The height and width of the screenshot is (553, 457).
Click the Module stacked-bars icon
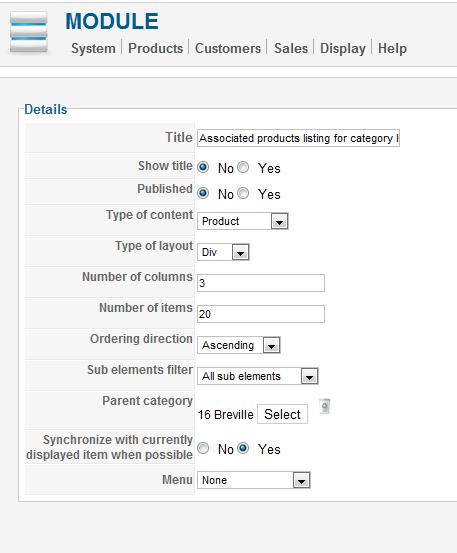point(29,32)
